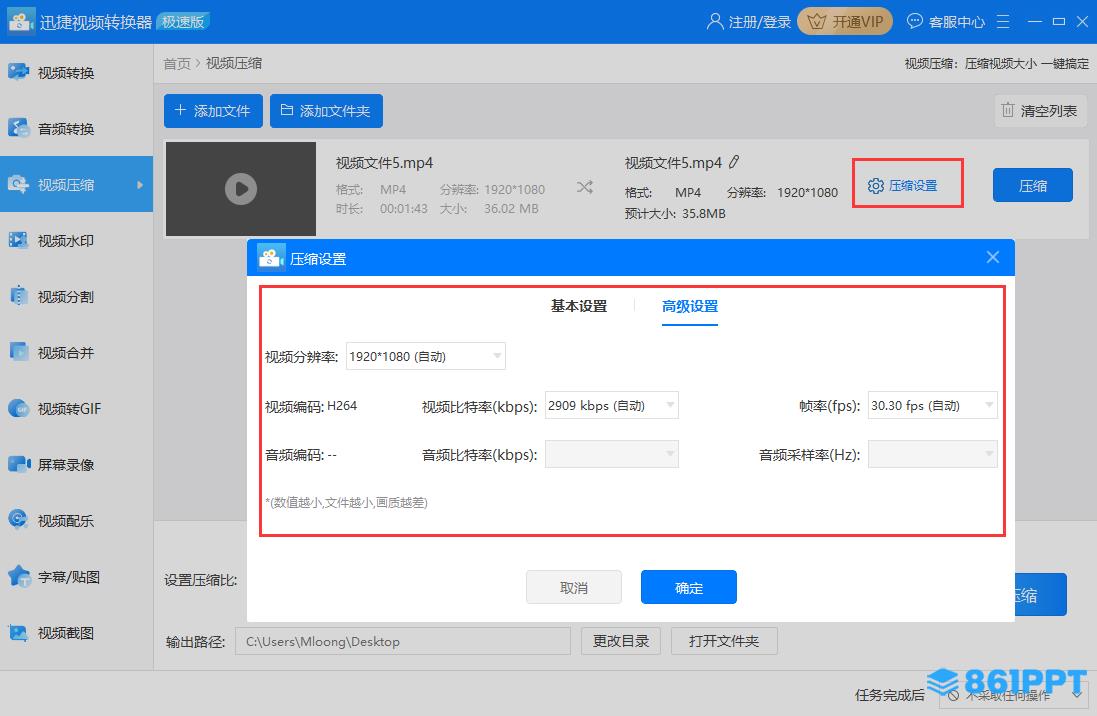The image size is (1097, 716).
Task: Click the user icon for 注册/登录
Action: tap(714, 22)
